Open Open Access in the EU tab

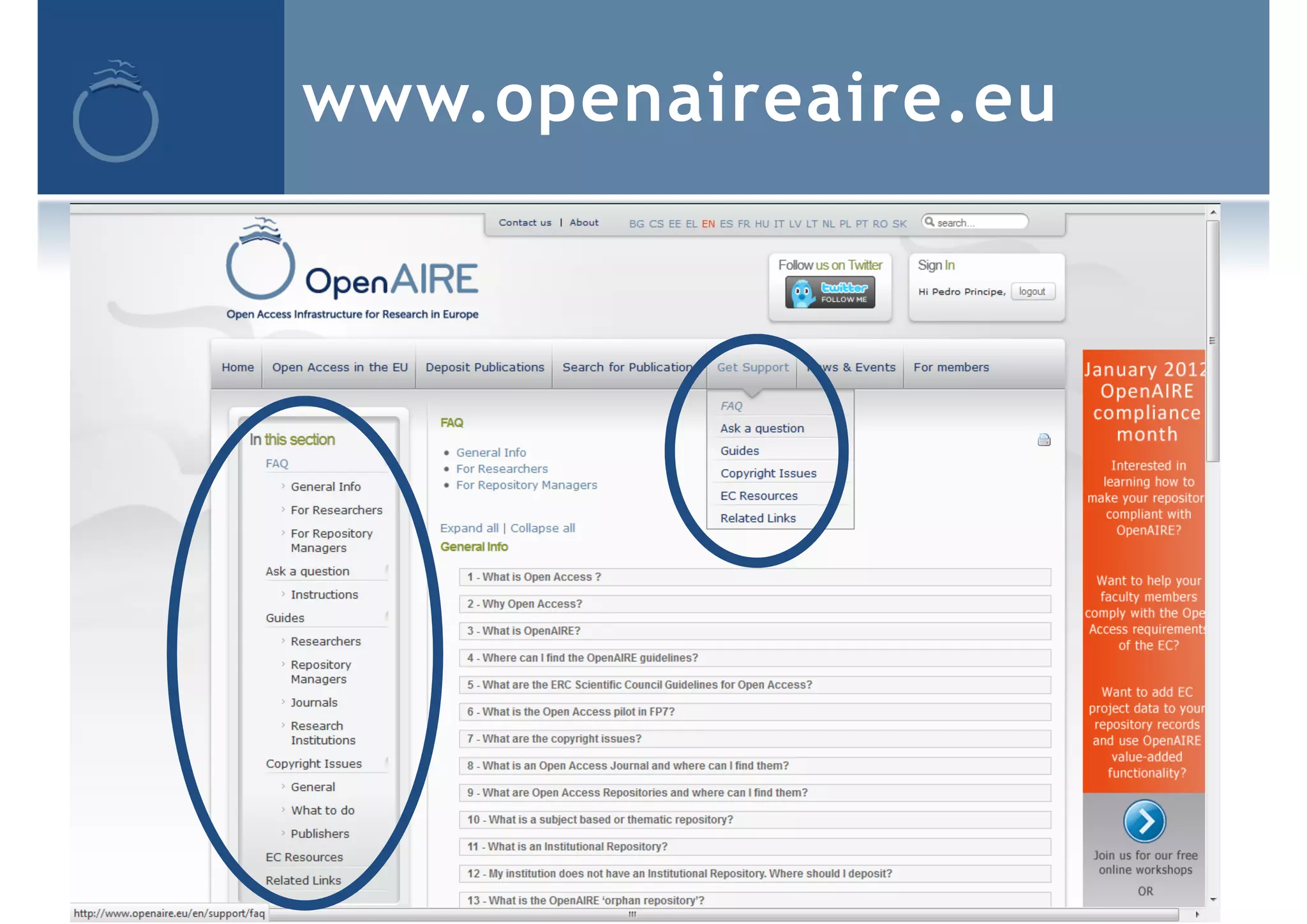(x=340, y=368)
